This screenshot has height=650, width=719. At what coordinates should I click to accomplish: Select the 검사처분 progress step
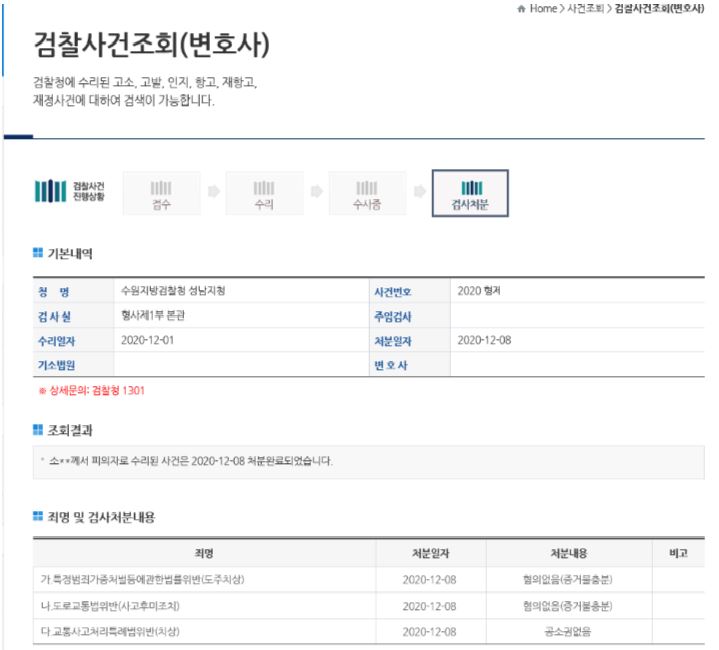[x=470, y=193]
